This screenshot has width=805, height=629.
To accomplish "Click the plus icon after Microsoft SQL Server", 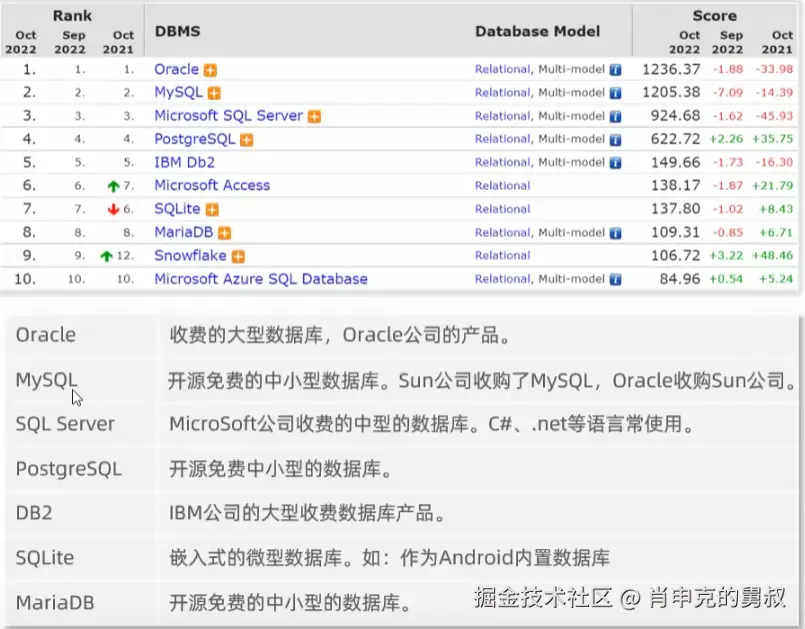I will 314,117.
